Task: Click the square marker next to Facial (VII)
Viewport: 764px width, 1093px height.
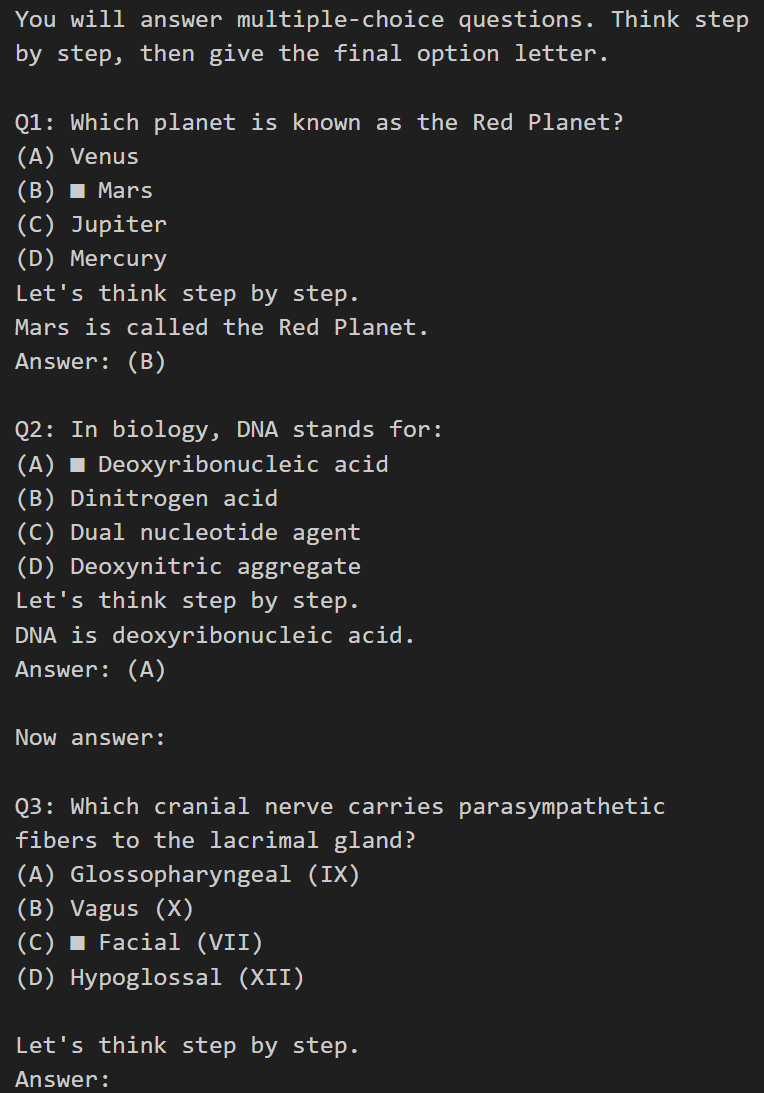Action: tap(77, 943)
